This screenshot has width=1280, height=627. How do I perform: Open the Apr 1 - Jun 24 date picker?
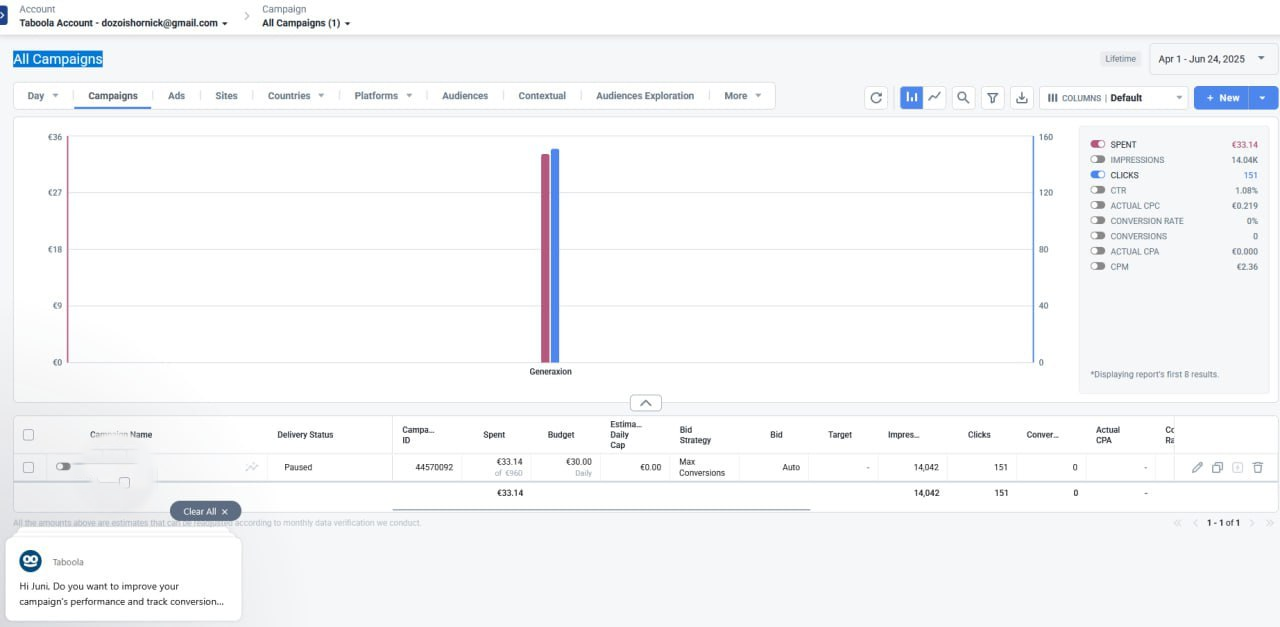tap(1211, 59)
